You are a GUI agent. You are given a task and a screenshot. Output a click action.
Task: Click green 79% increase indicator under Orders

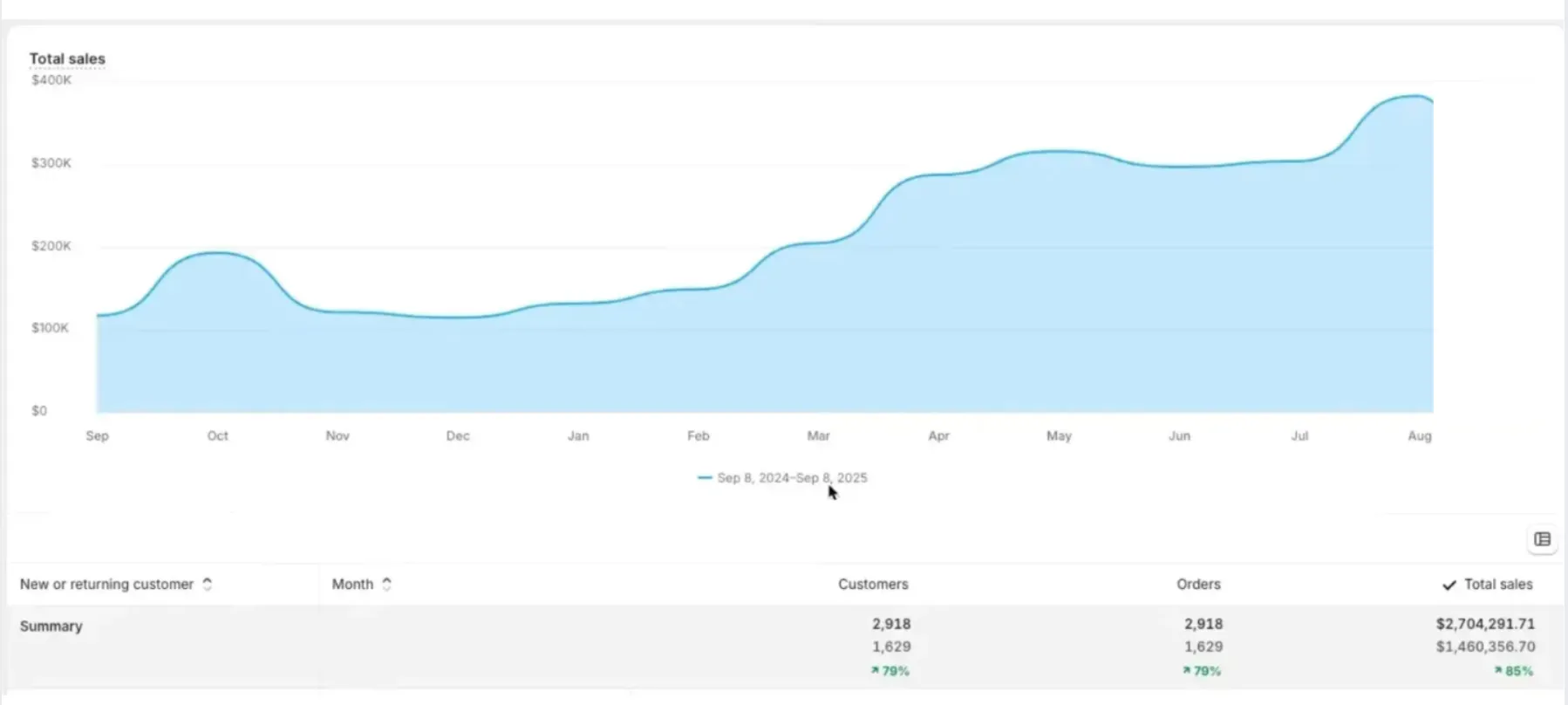[1202, 671]
